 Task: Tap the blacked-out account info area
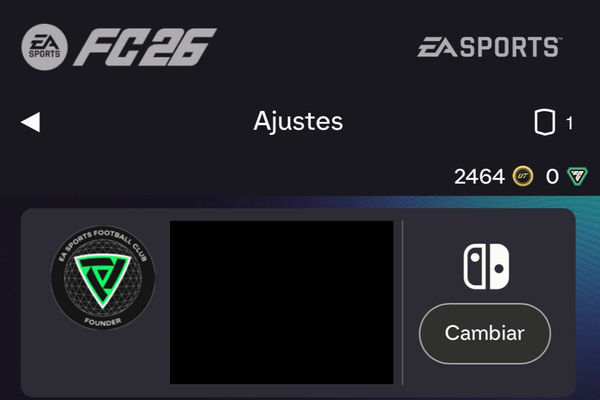point(282,302)
